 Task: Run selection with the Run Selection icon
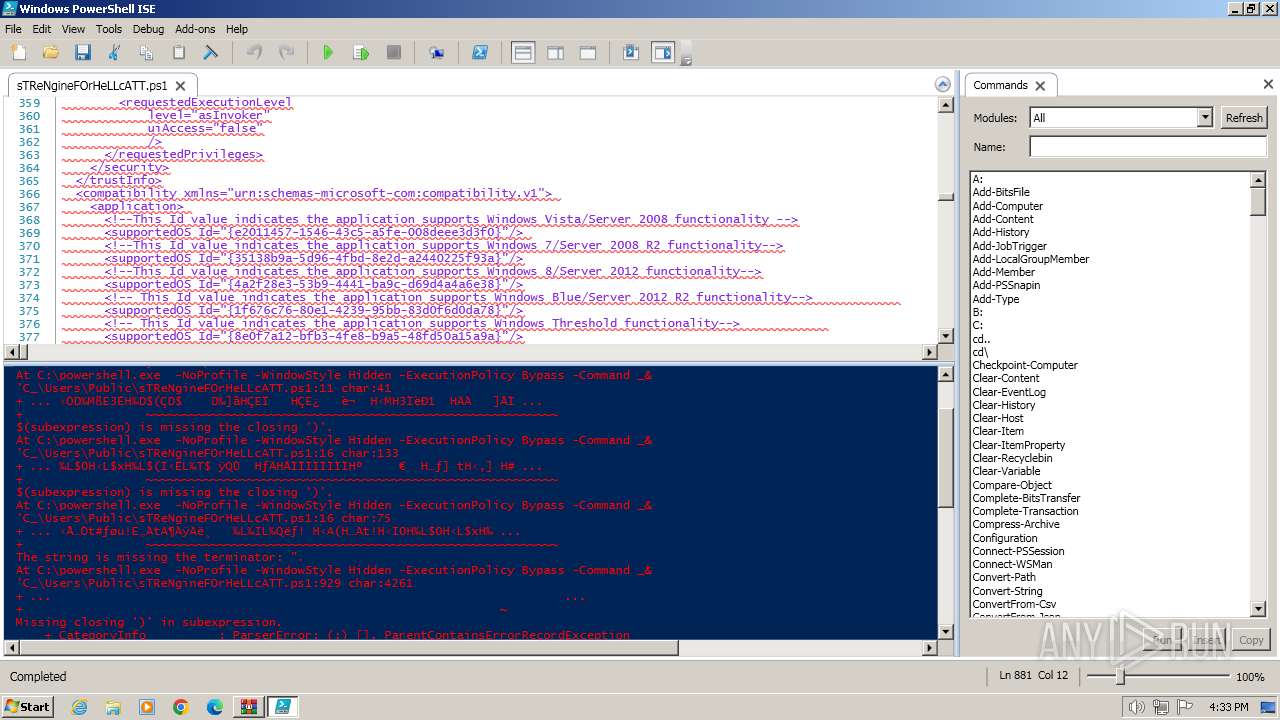pos(361,53)
